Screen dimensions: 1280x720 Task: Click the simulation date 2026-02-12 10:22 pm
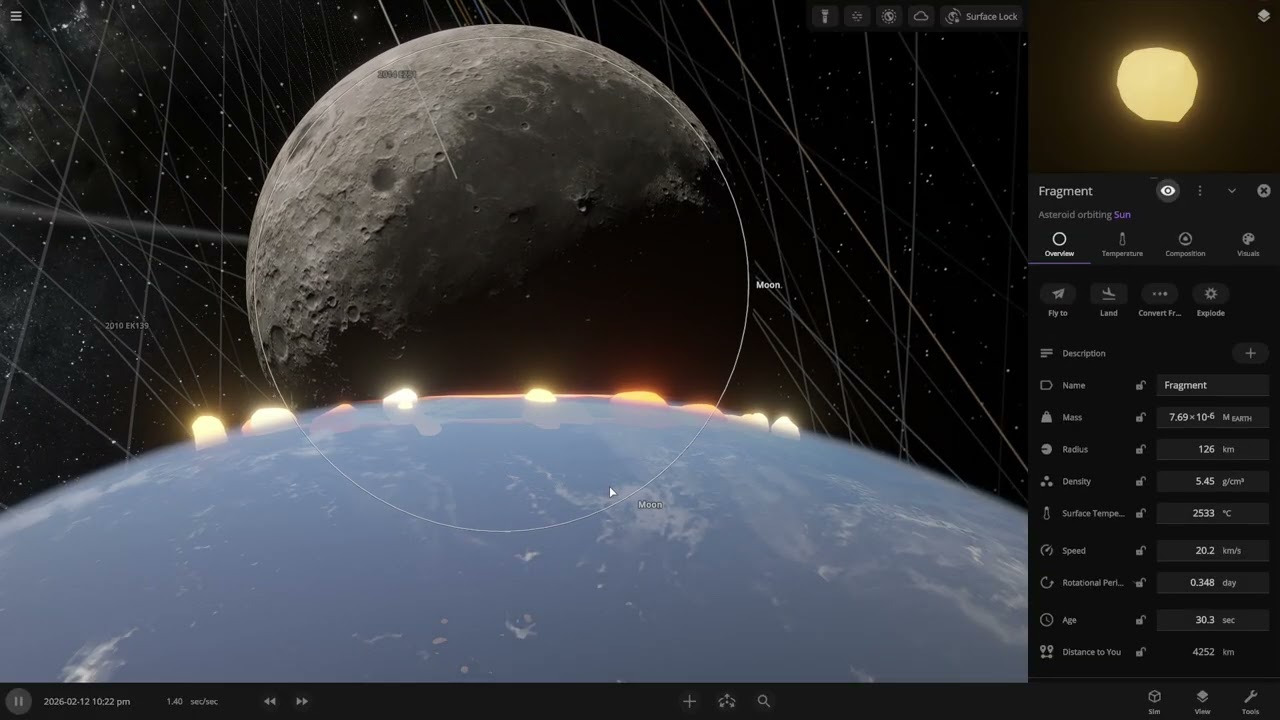click(87, 702)
